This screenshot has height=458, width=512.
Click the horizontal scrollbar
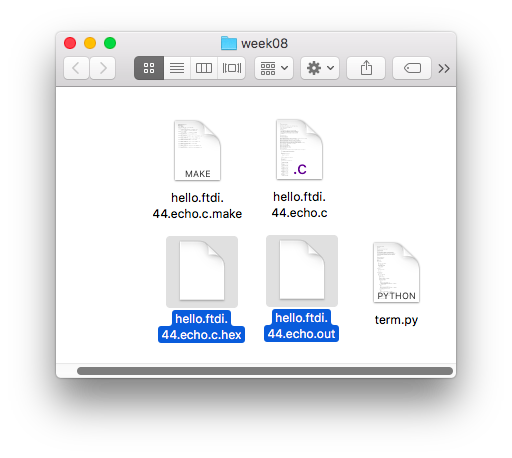(x=265, y=371)
